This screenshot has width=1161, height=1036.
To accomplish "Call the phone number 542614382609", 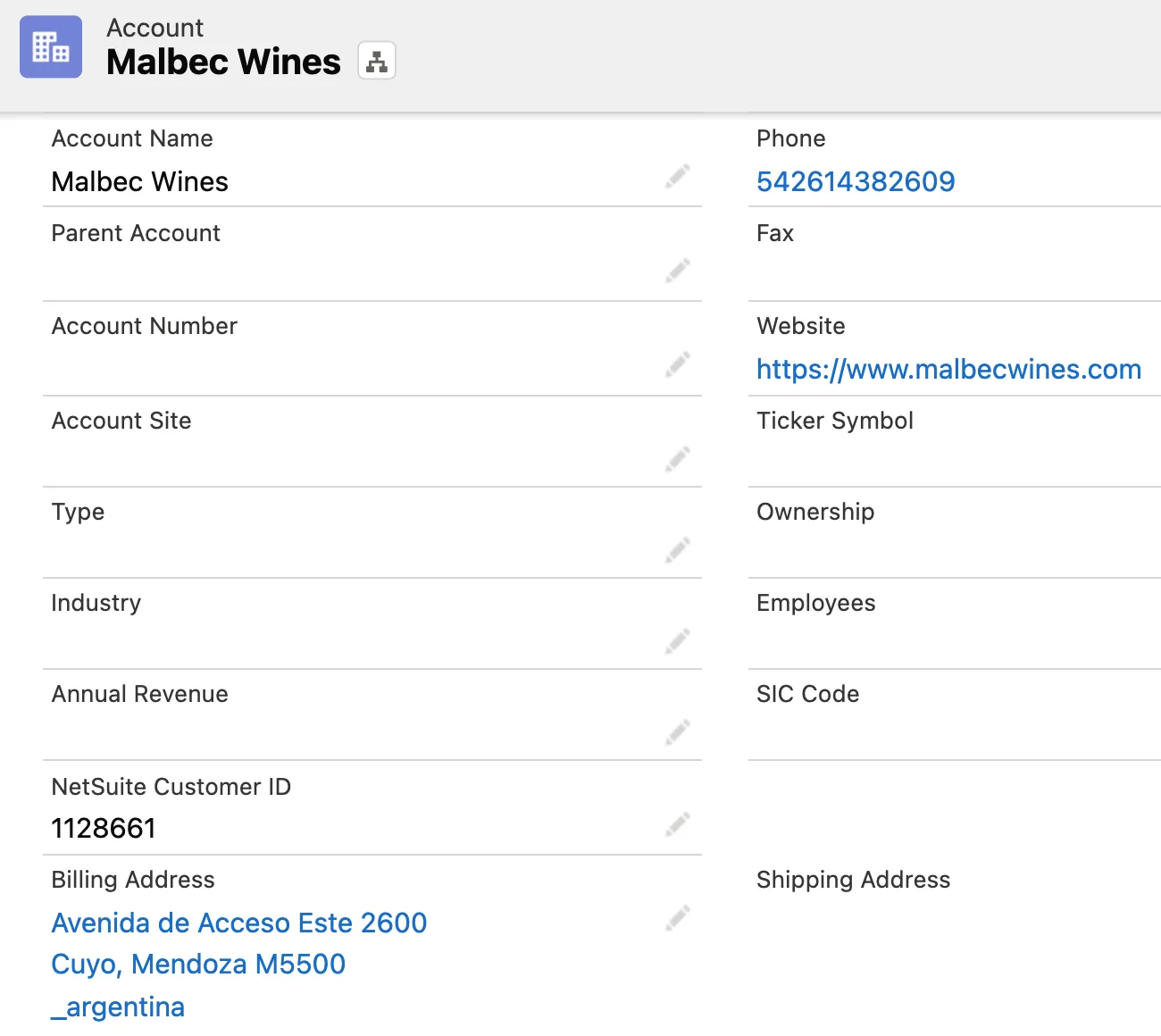I will click(x=856, y=181).
